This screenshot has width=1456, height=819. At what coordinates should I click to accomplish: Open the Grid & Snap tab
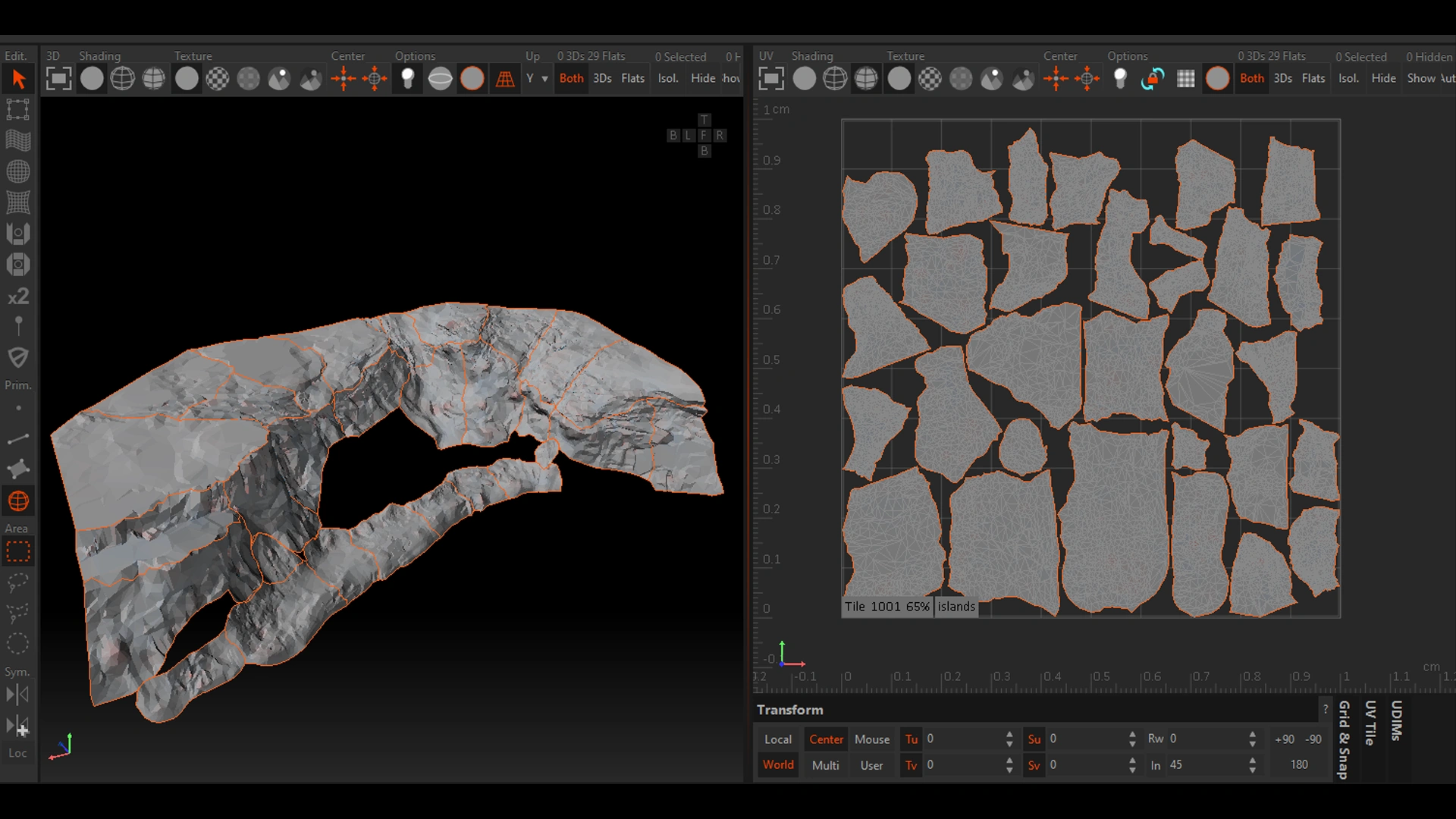pos(1344,739)
